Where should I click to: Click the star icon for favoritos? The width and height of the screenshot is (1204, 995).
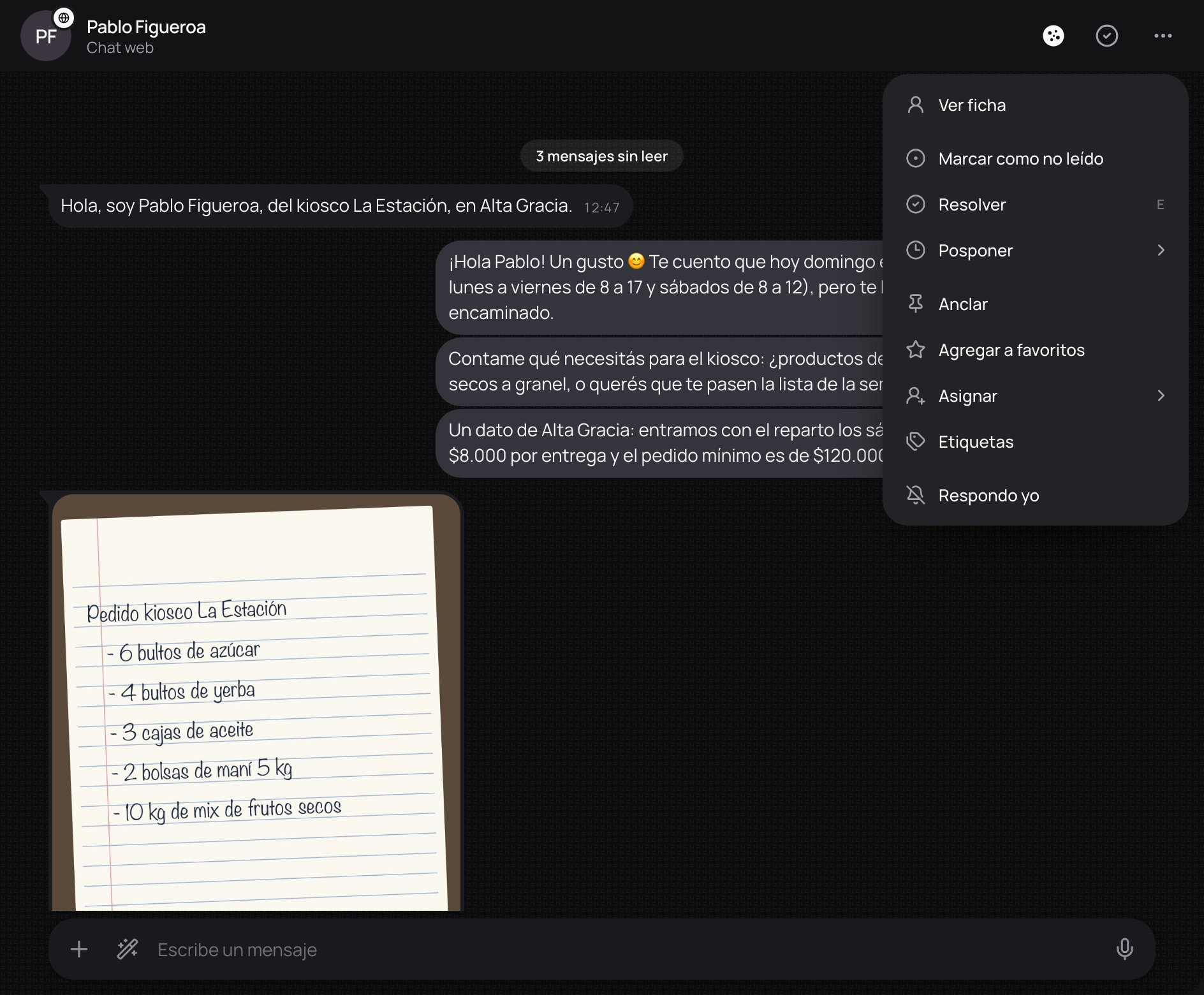tap(916, 350)
